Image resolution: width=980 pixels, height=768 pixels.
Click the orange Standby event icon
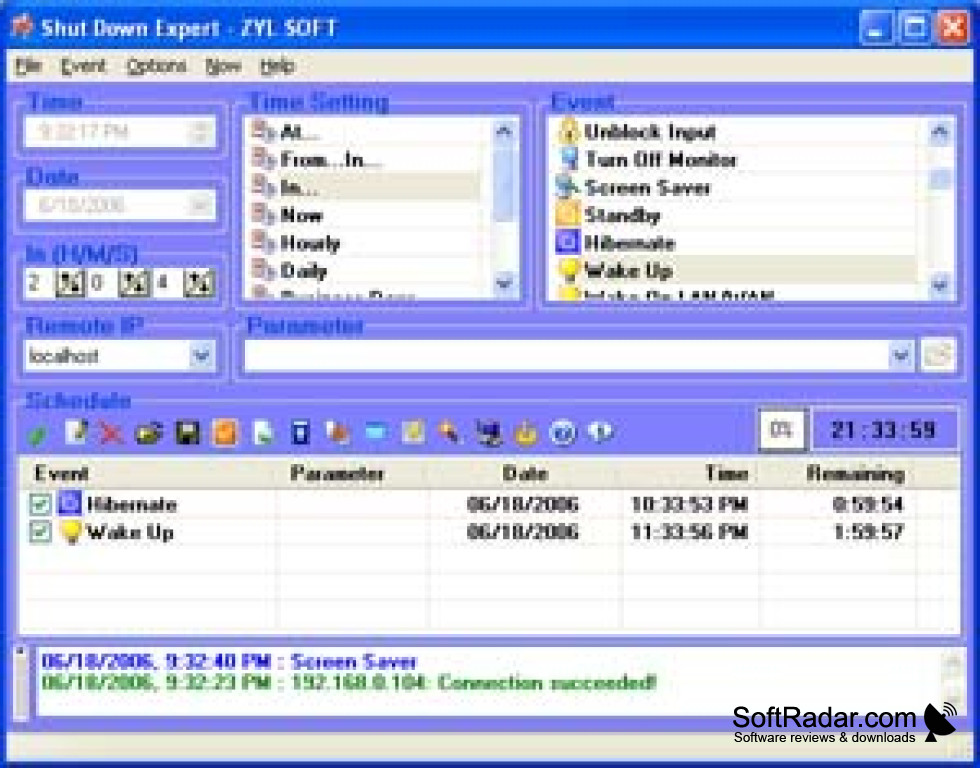click(568, 214)
